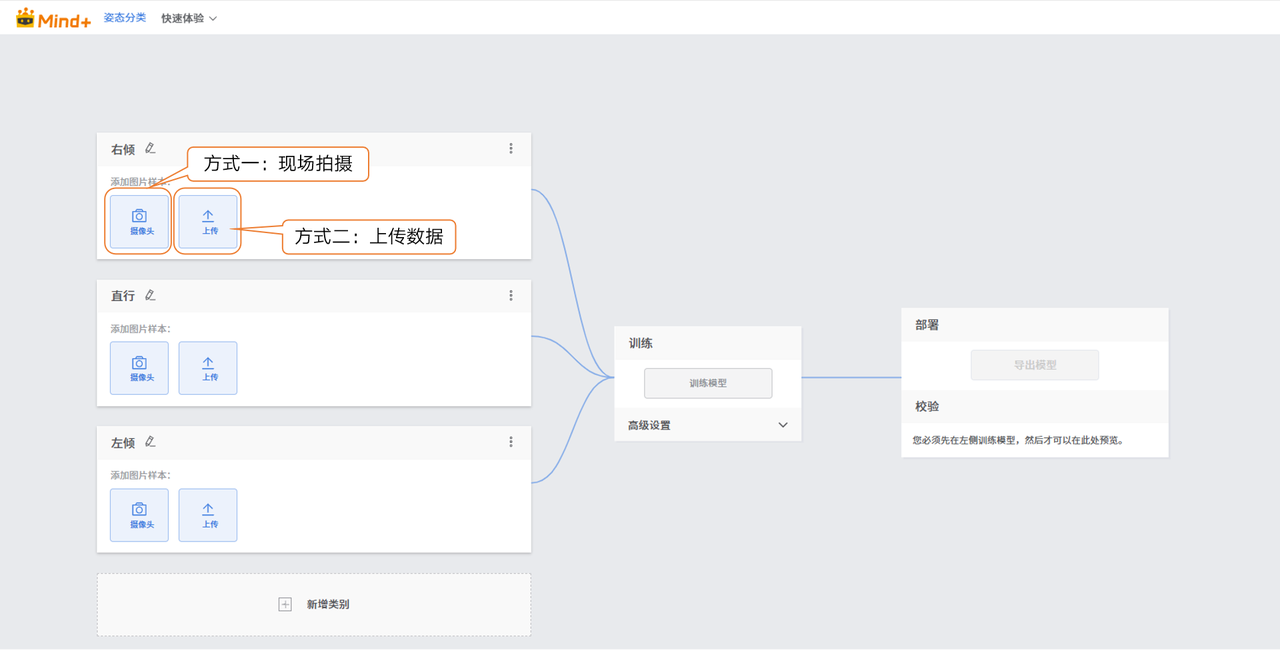Open the 右倾 class three-dot menu

click(511, 149)
